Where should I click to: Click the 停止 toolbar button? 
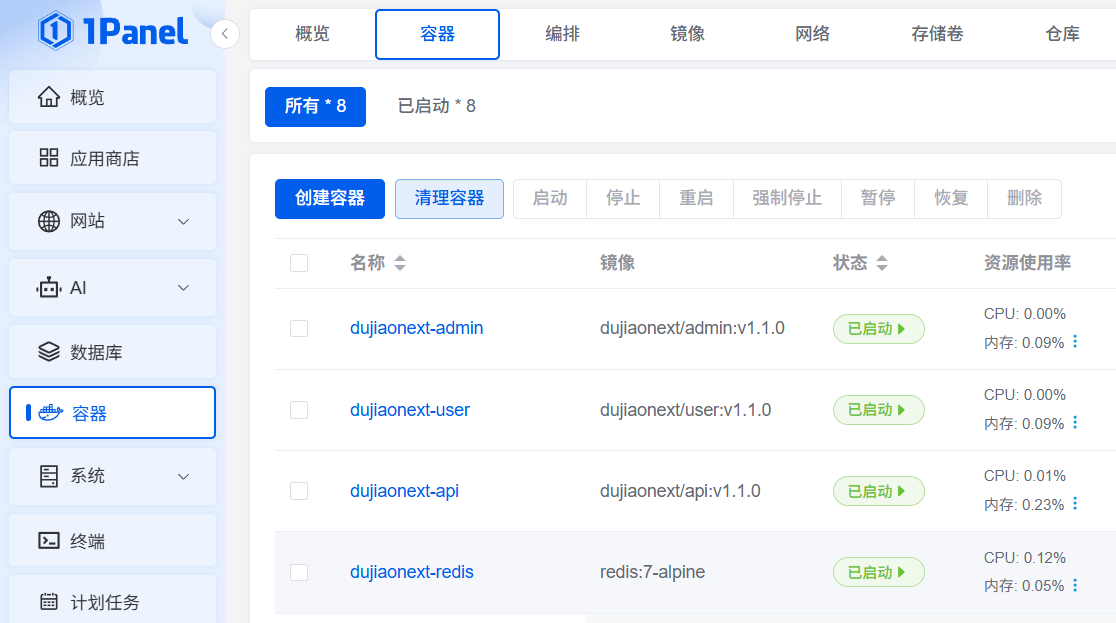[623, 199]
